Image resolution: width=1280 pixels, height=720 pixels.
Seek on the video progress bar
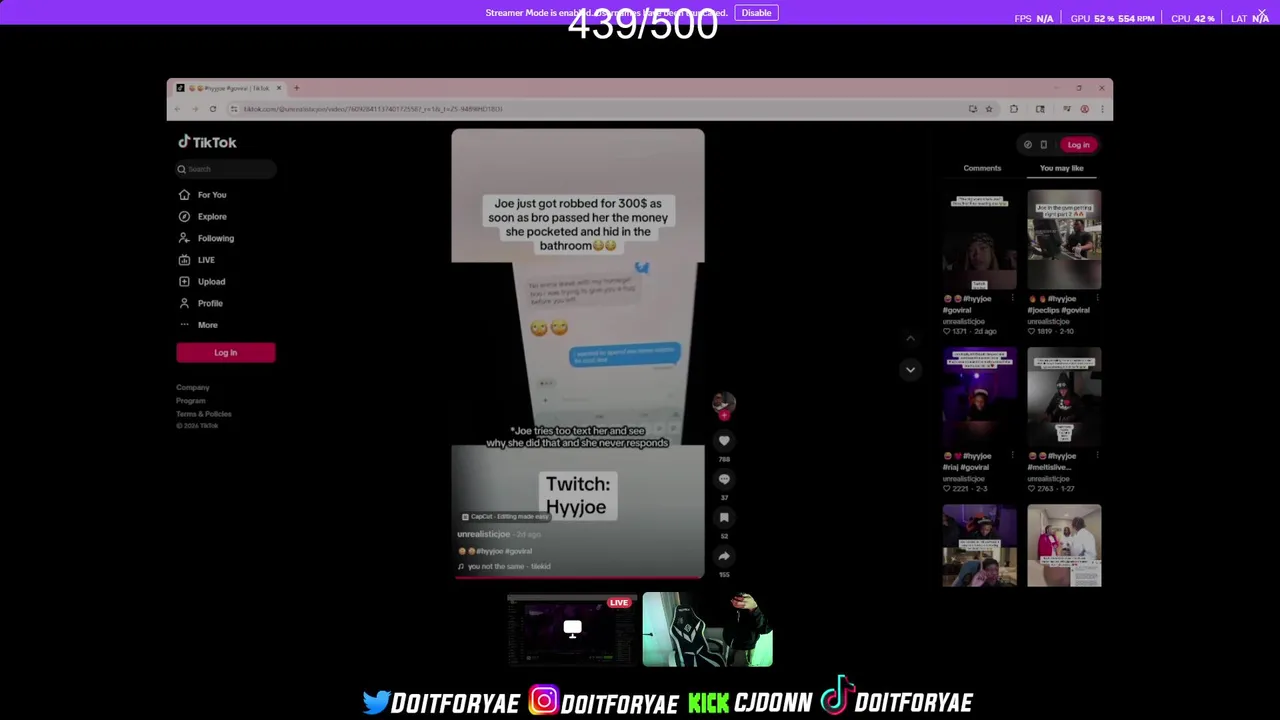click(x=578, y=576)
